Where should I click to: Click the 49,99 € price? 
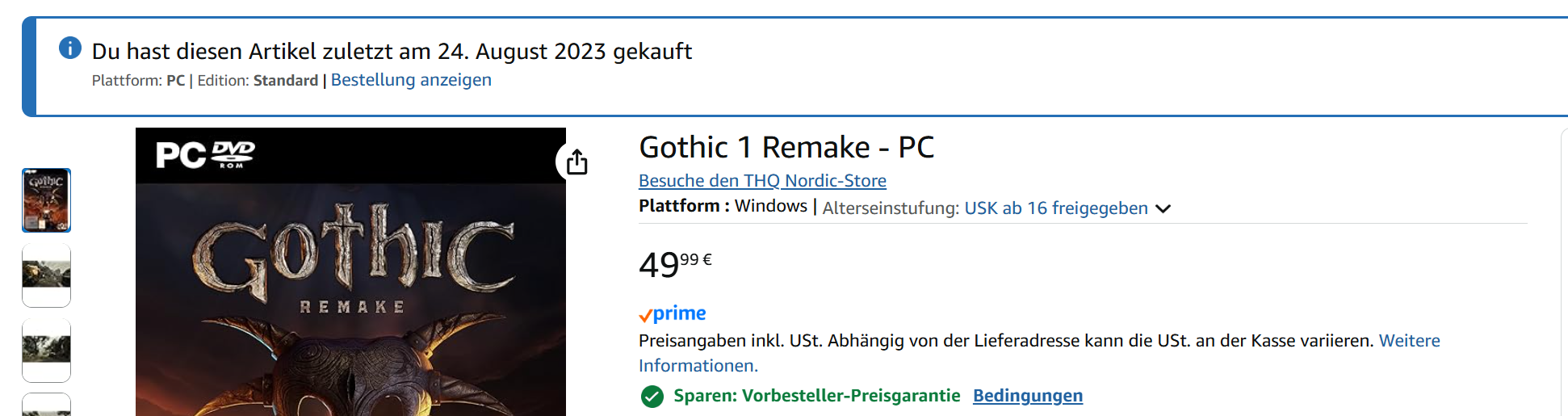674,264
